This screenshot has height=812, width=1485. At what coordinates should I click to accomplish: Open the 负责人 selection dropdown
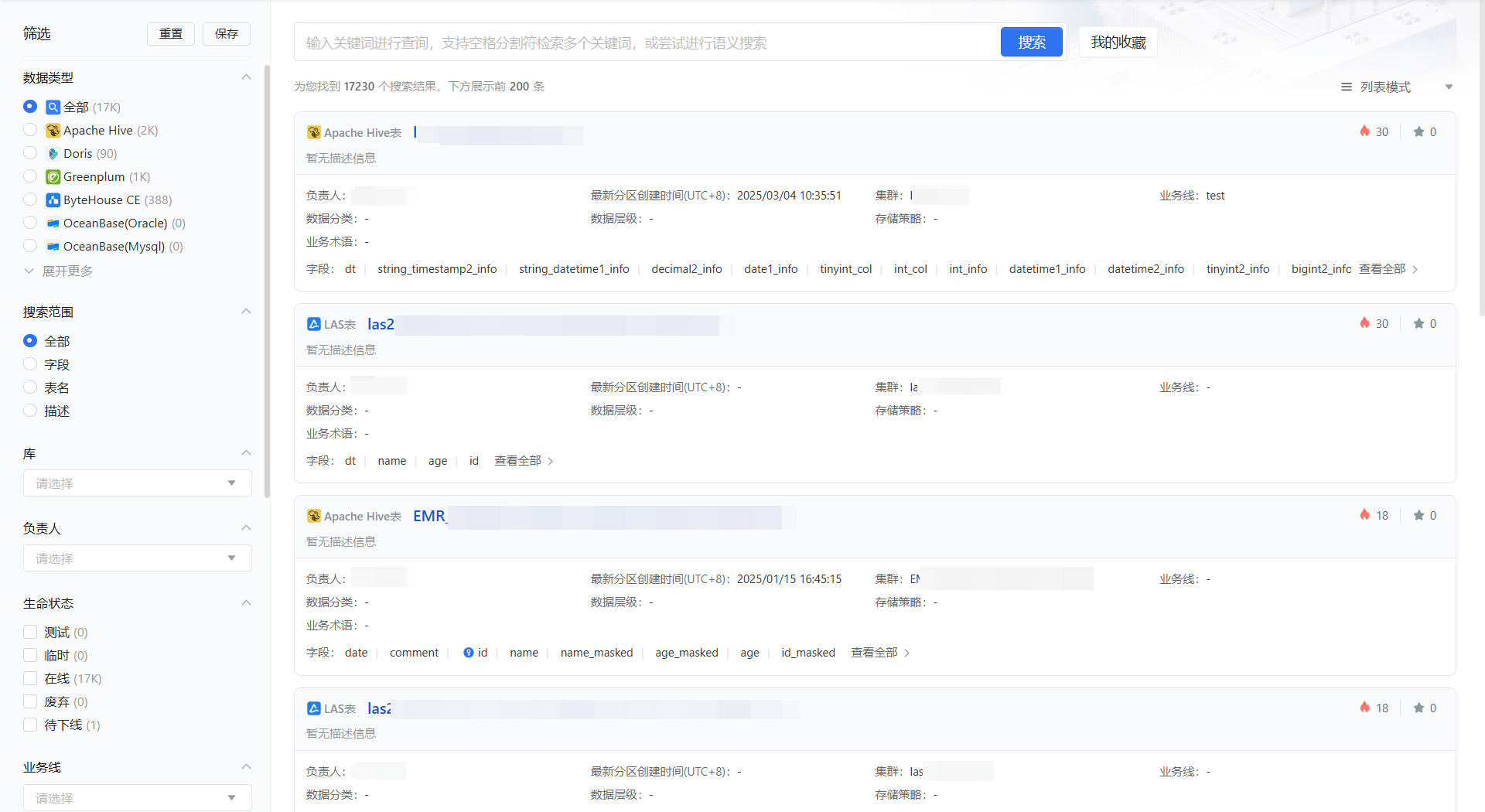pos(137,558)
